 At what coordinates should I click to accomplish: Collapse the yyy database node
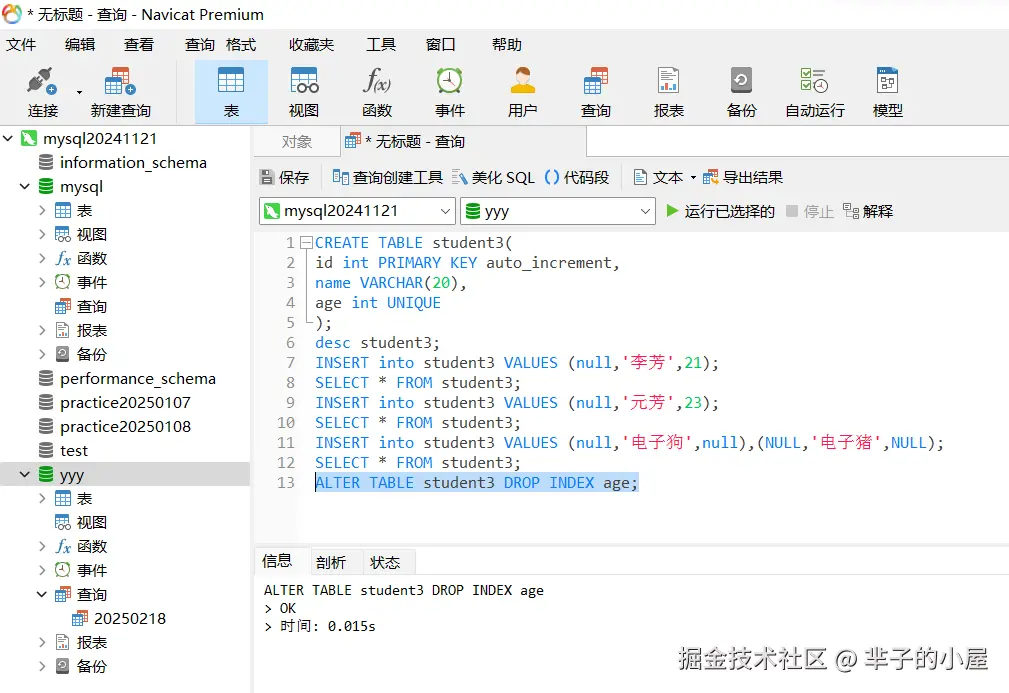point(25,475)
